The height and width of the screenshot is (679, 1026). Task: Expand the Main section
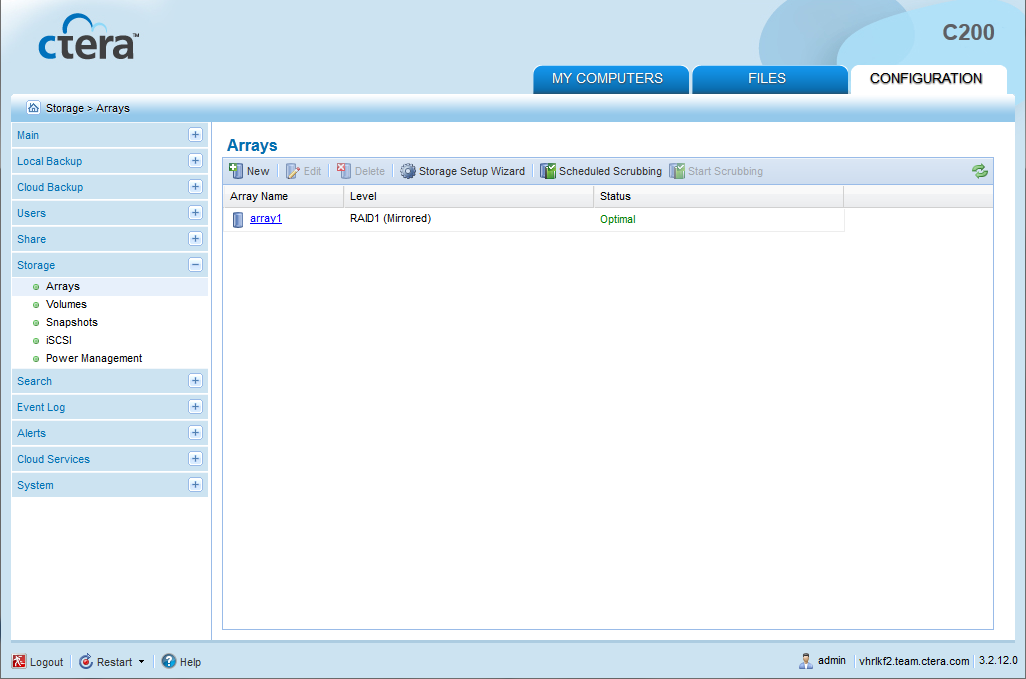click(x=195, y=135)
